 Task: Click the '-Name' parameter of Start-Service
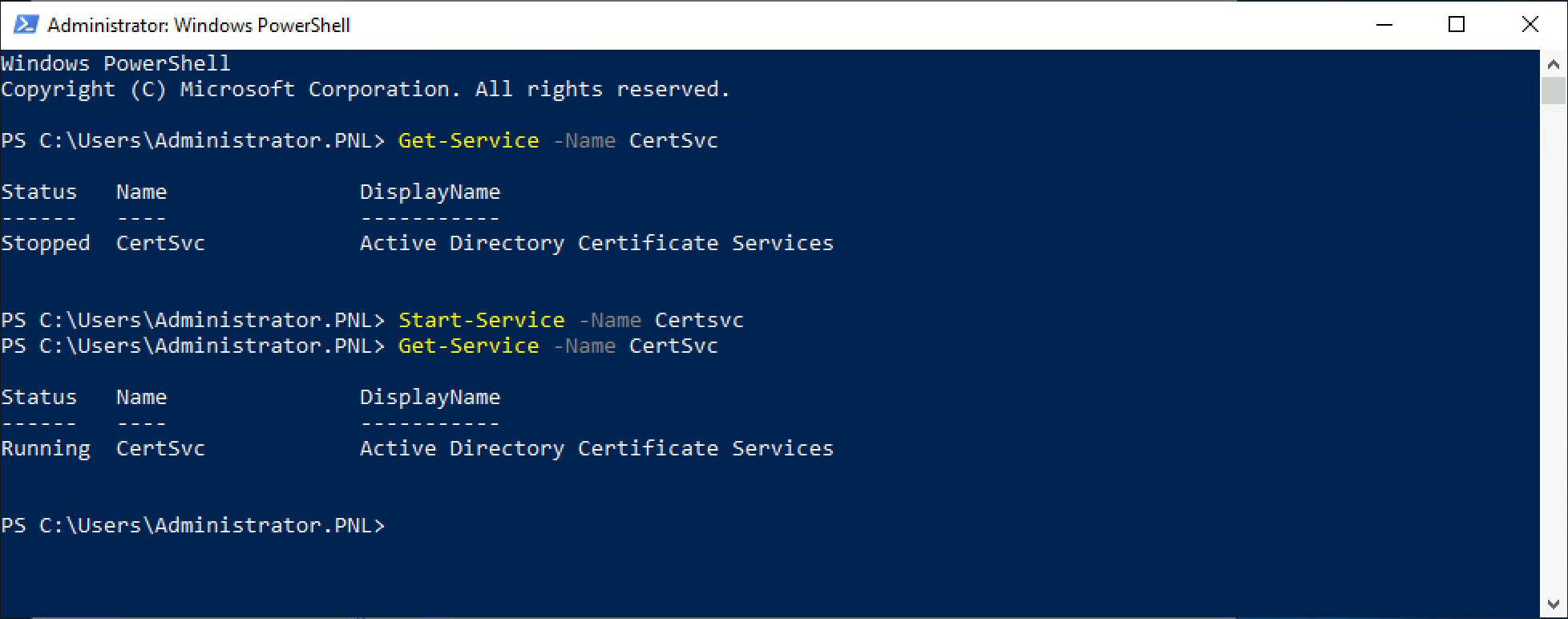tap(610, 320)
